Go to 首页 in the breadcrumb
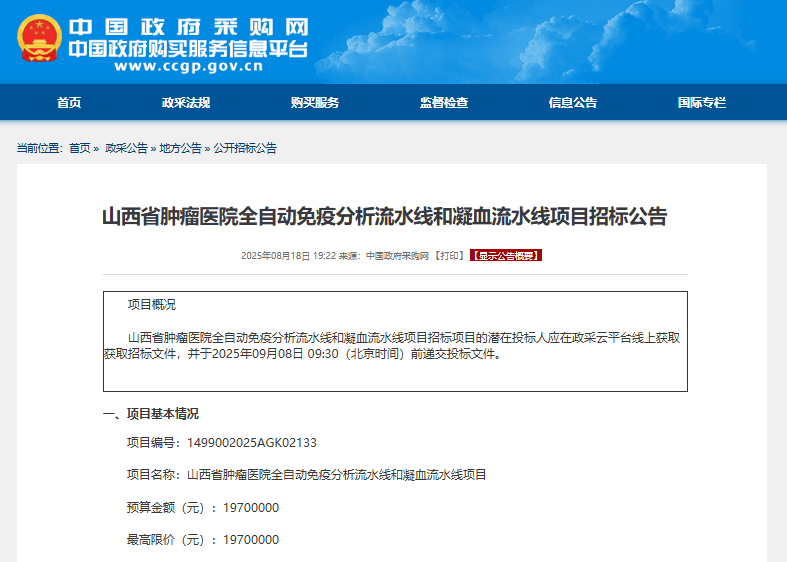 79,148
